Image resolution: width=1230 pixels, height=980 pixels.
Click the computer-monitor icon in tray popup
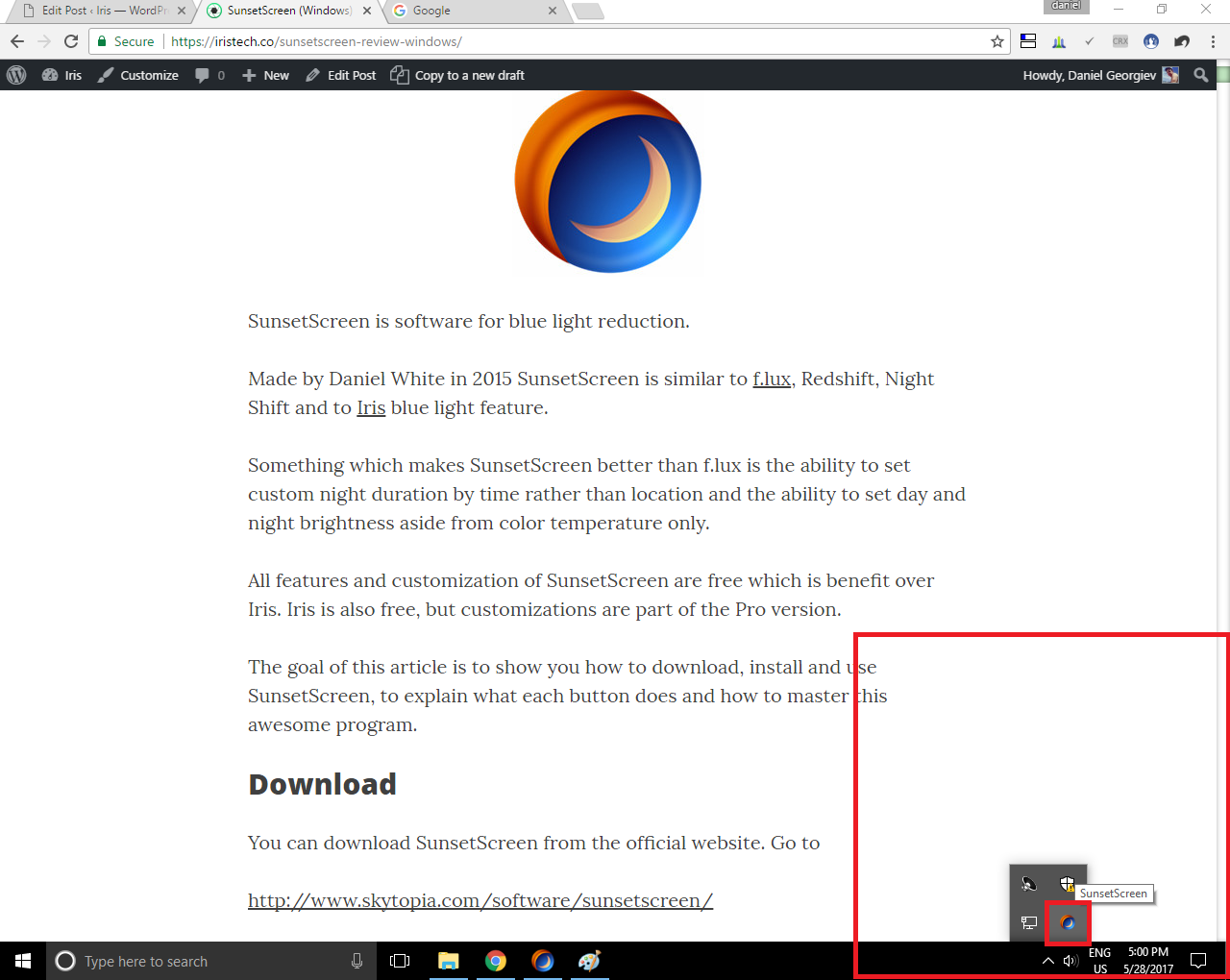click(1029, 922)
